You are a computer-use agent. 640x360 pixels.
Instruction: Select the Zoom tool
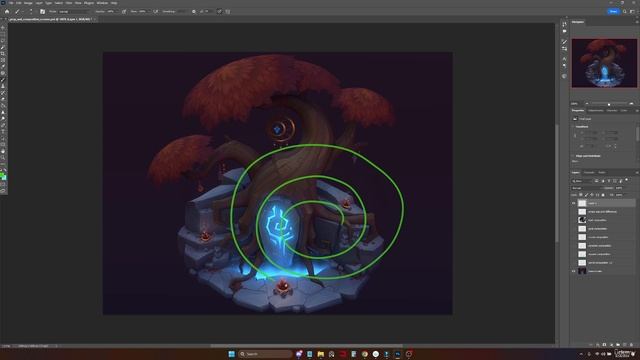coord(3,158)
